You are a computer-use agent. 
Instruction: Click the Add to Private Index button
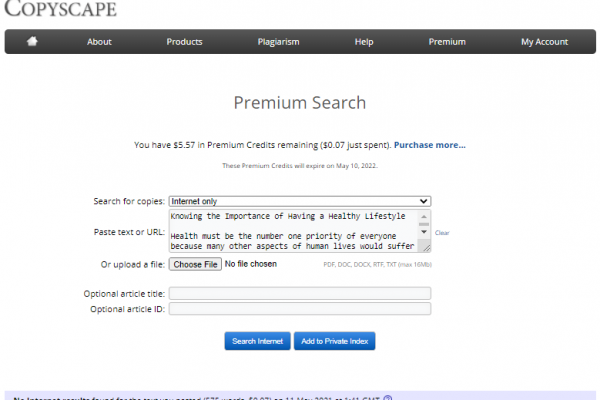(x=334, y=341)
